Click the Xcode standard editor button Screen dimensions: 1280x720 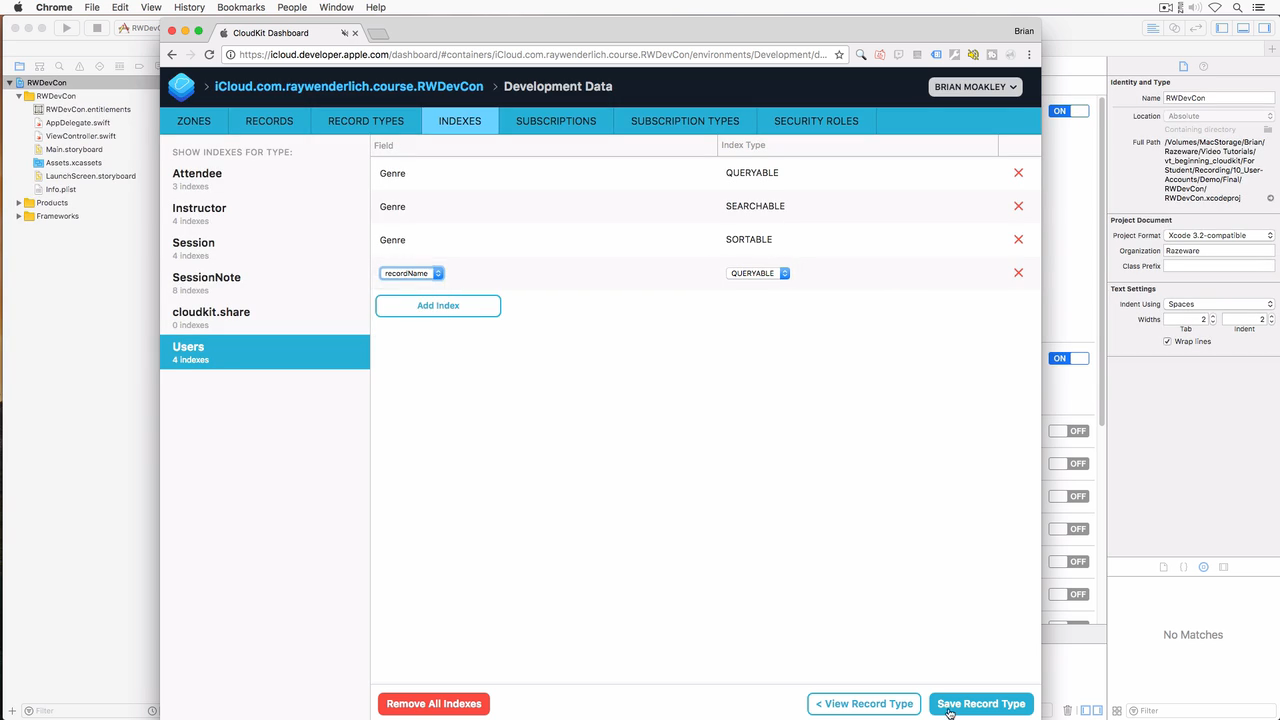1153,28
